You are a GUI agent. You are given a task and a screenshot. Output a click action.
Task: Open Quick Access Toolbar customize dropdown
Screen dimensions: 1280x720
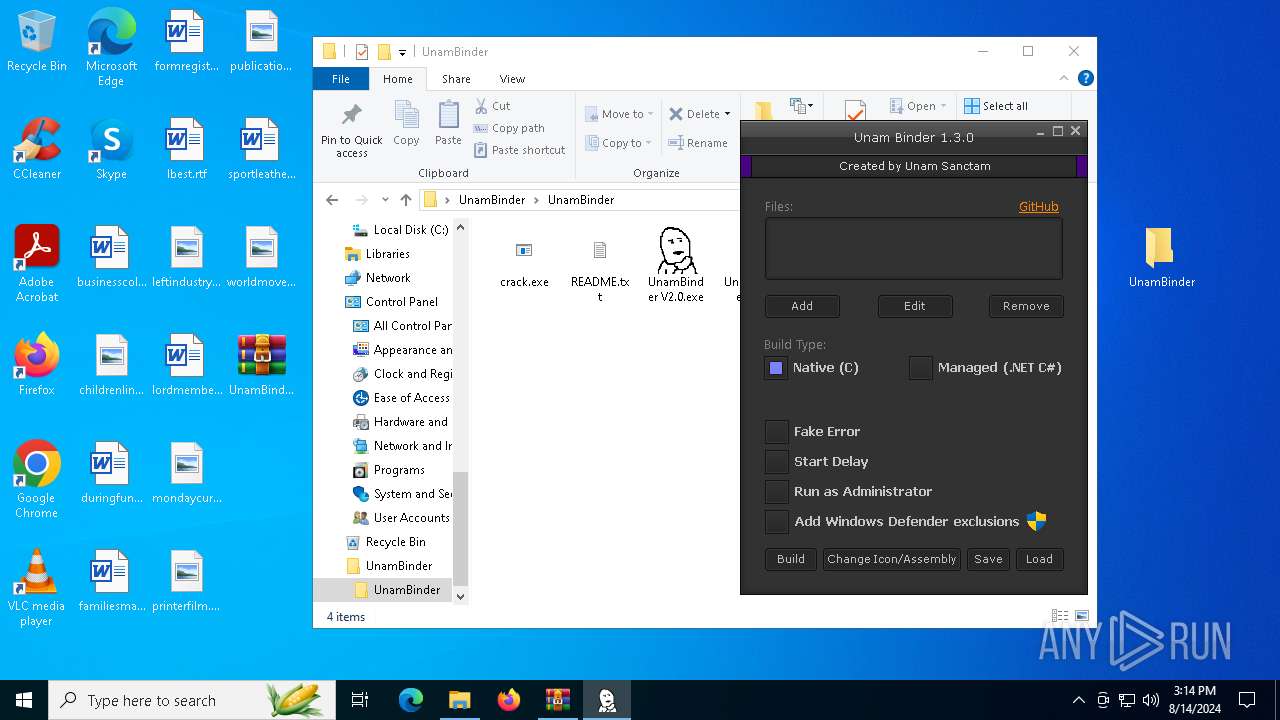click(x=402, y=52)
